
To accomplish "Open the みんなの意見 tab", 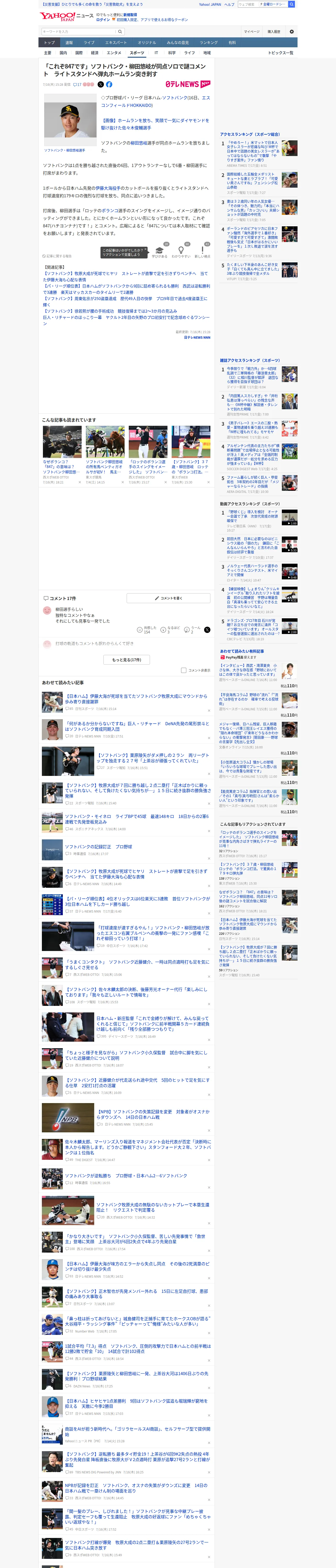I will click(178, 43).
